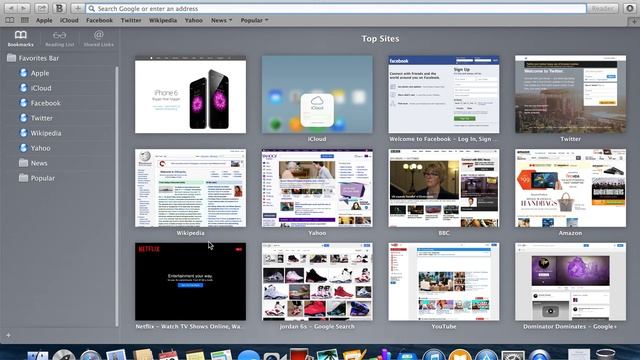Click the plus button beside address bar
Viewport: 640px width, 360px height.
click(x=78, y=8)
